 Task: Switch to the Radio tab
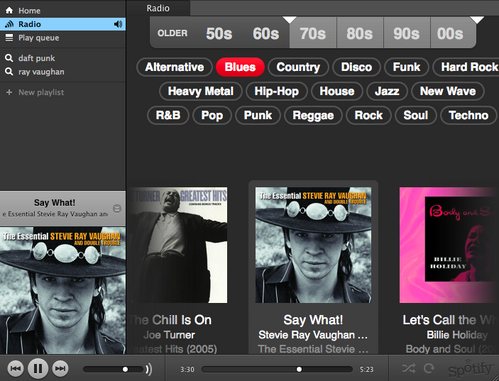(x=158, y=8)
